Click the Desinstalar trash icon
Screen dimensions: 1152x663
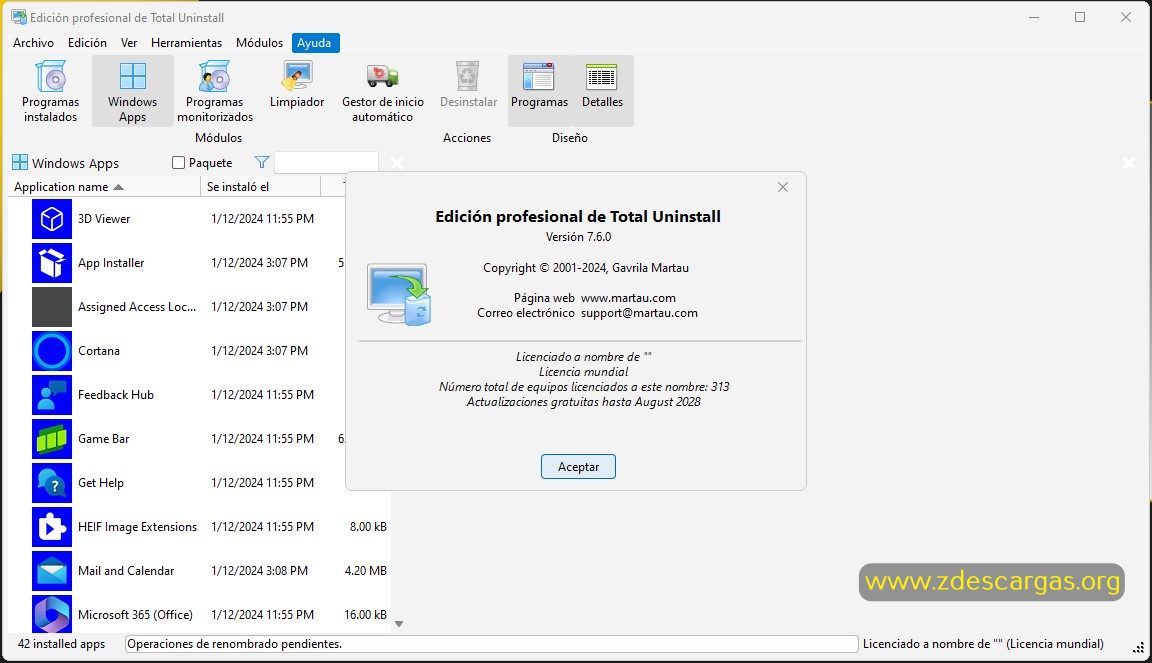[468, 76]
